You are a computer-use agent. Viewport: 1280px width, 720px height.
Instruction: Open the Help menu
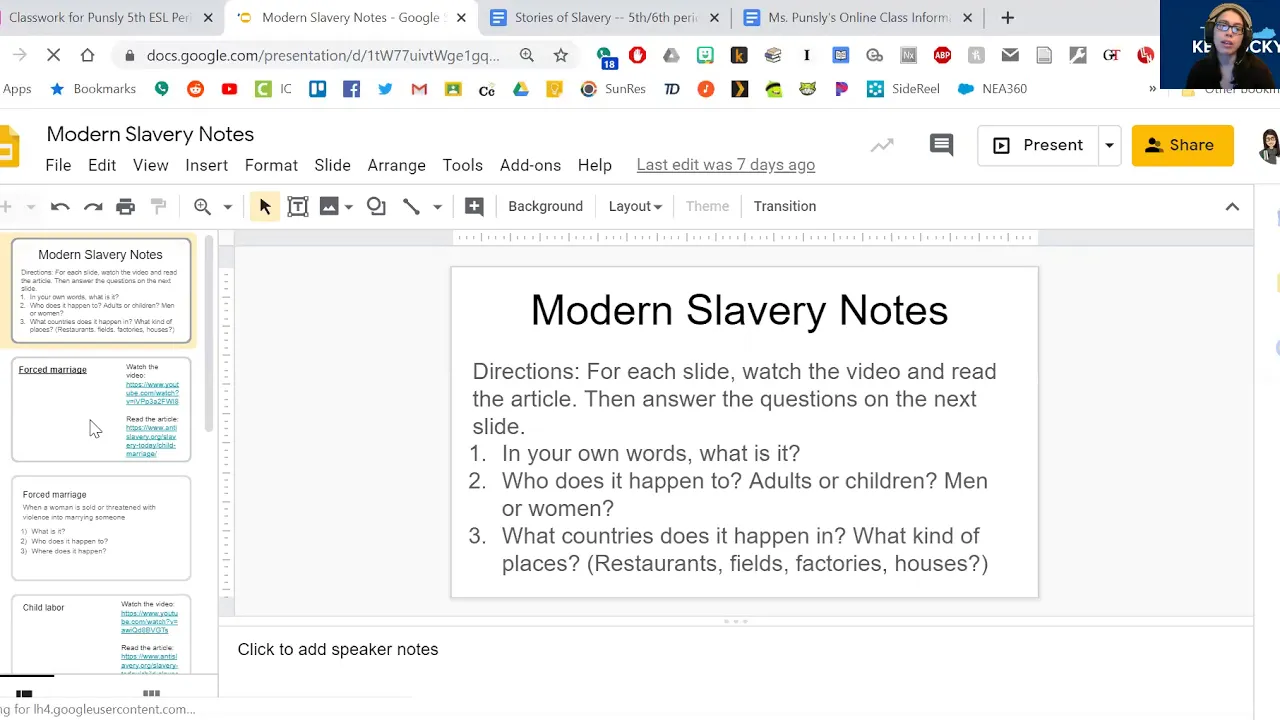coord(594,165)
